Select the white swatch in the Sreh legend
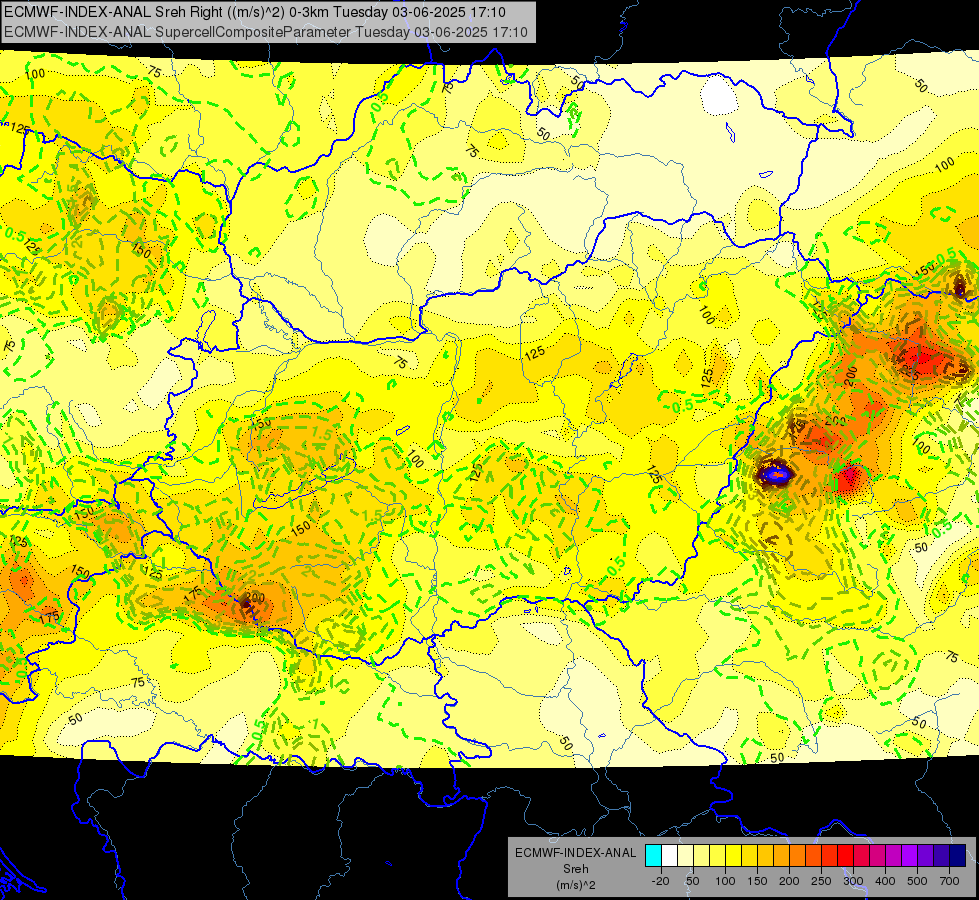This screenshot has width=979, height=900. pyautogui.click(x=669, y=855)
